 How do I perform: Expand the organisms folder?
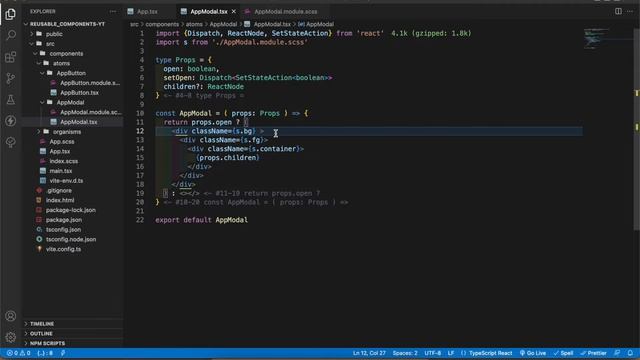pyautogui.click(x=67, y=132)
